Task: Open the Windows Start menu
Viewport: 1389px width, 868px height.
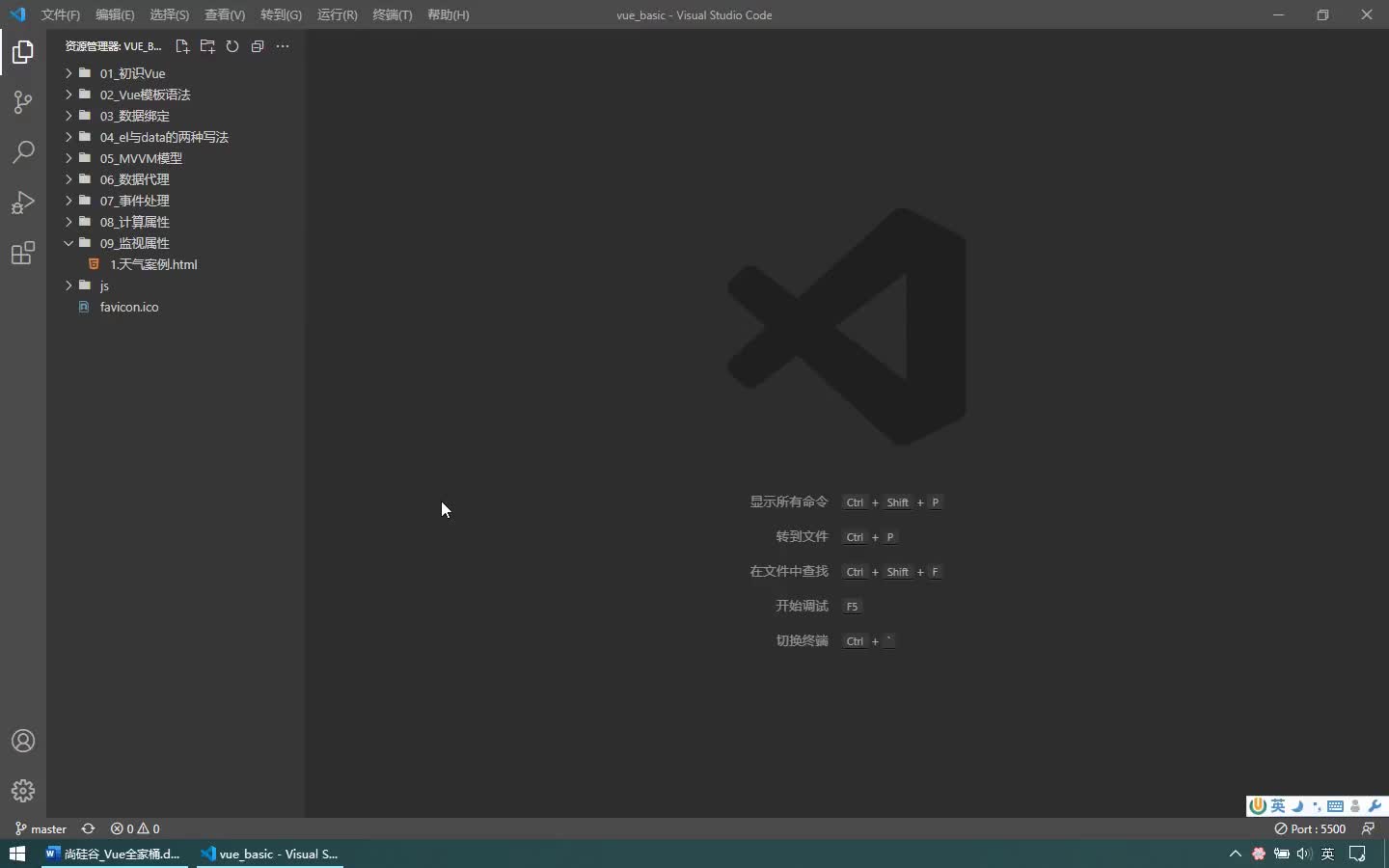Action: point(17,854)
